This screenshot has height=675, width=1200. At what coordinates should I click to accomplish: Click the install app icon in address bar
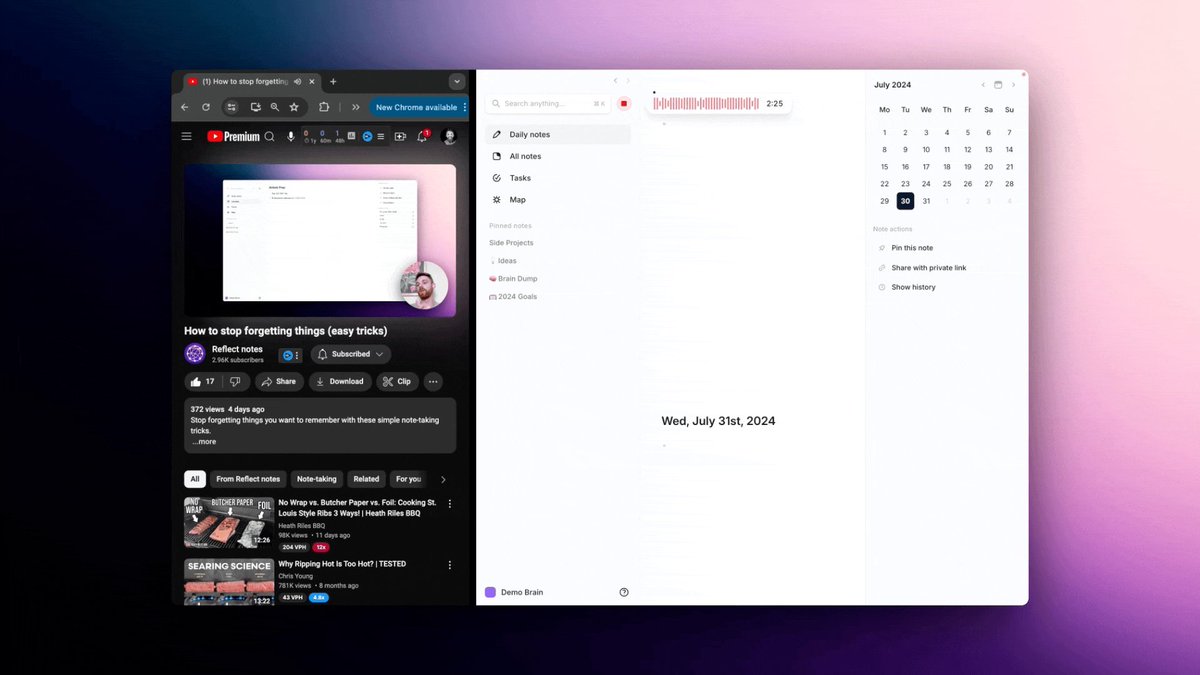[x=256, y=107]
